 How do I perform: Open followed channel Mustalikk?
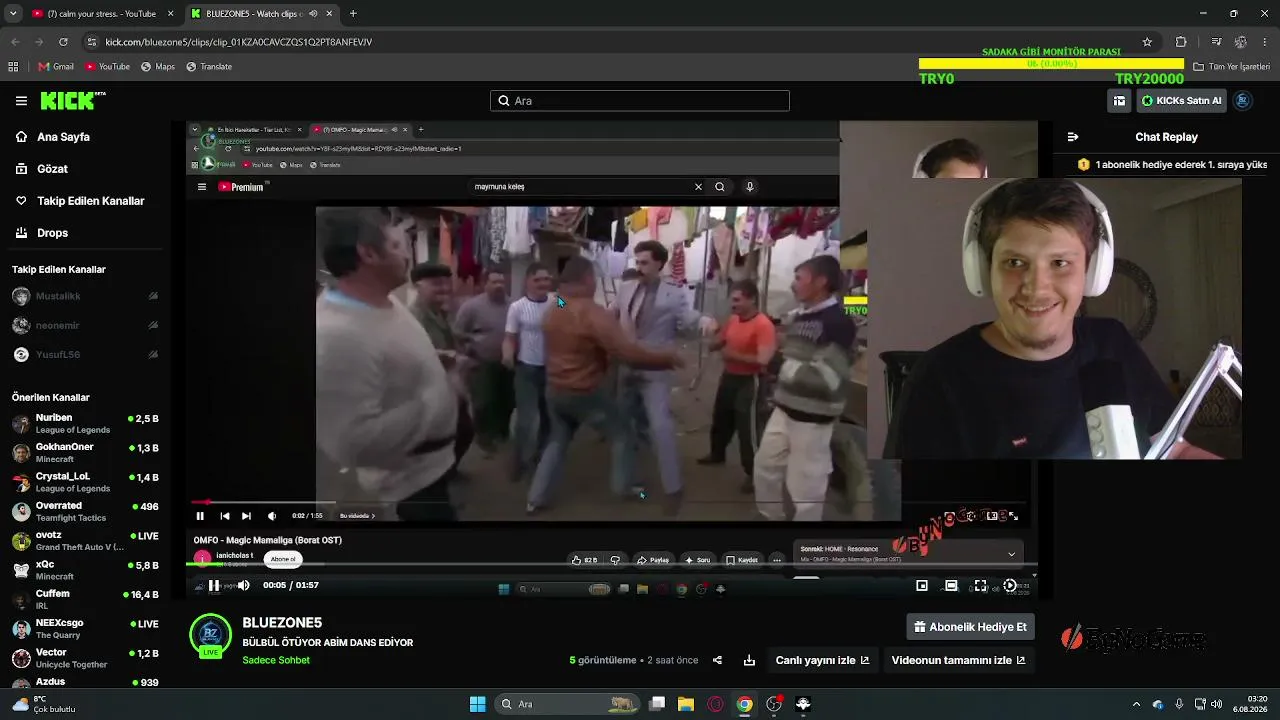coord(85,297)
